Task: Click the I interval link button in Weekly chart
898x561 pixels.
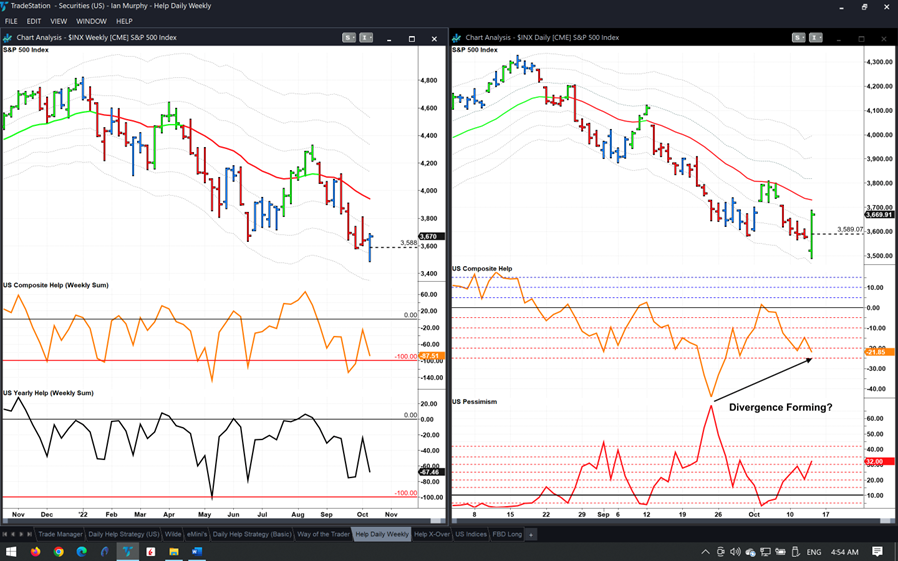Action: pyautogui.click(x=366, y=38)
